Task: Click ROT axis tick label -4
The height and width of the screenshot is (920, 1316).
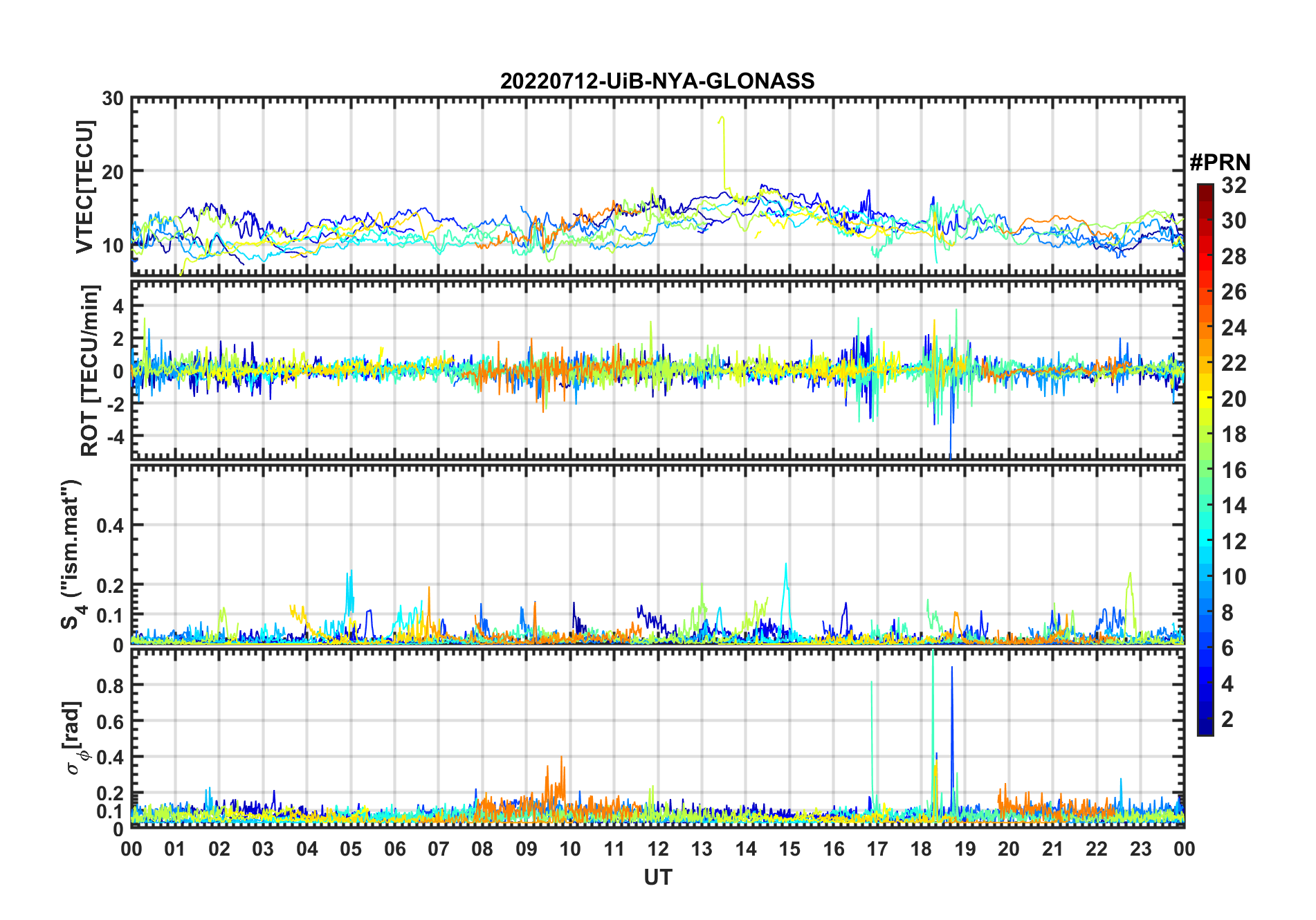Action: click(114, 437)
